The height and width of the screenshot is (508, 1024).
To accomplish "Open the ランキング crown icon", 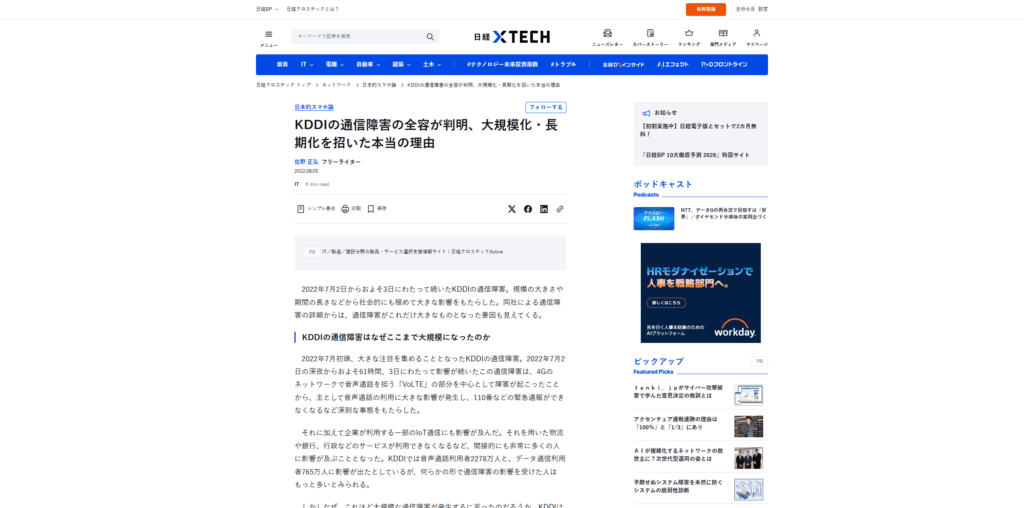I will (689, 36).
